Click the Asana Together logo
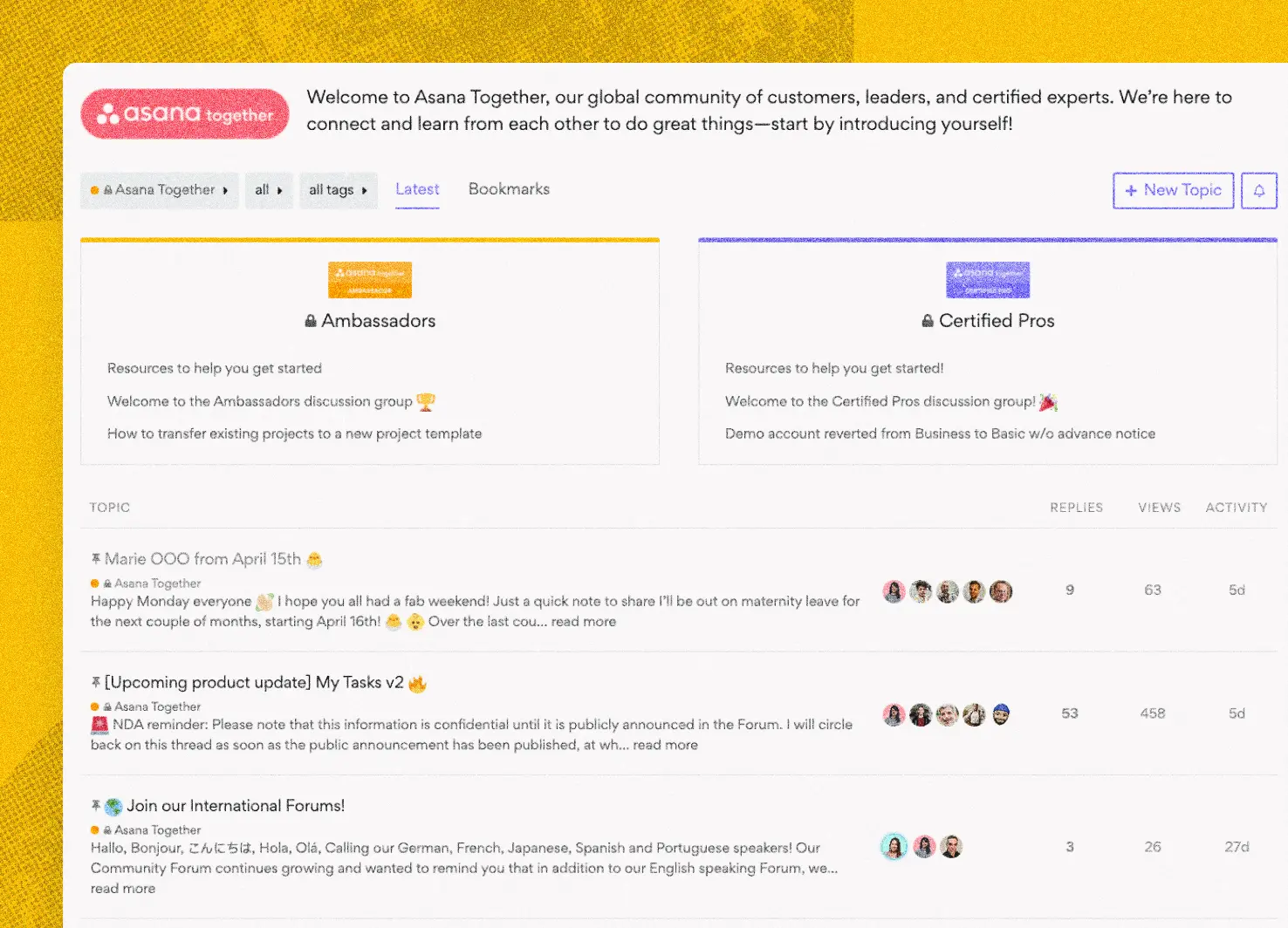Image resolution: width=1288 pixels, height=928 pixels. click(x=184, y=113)
